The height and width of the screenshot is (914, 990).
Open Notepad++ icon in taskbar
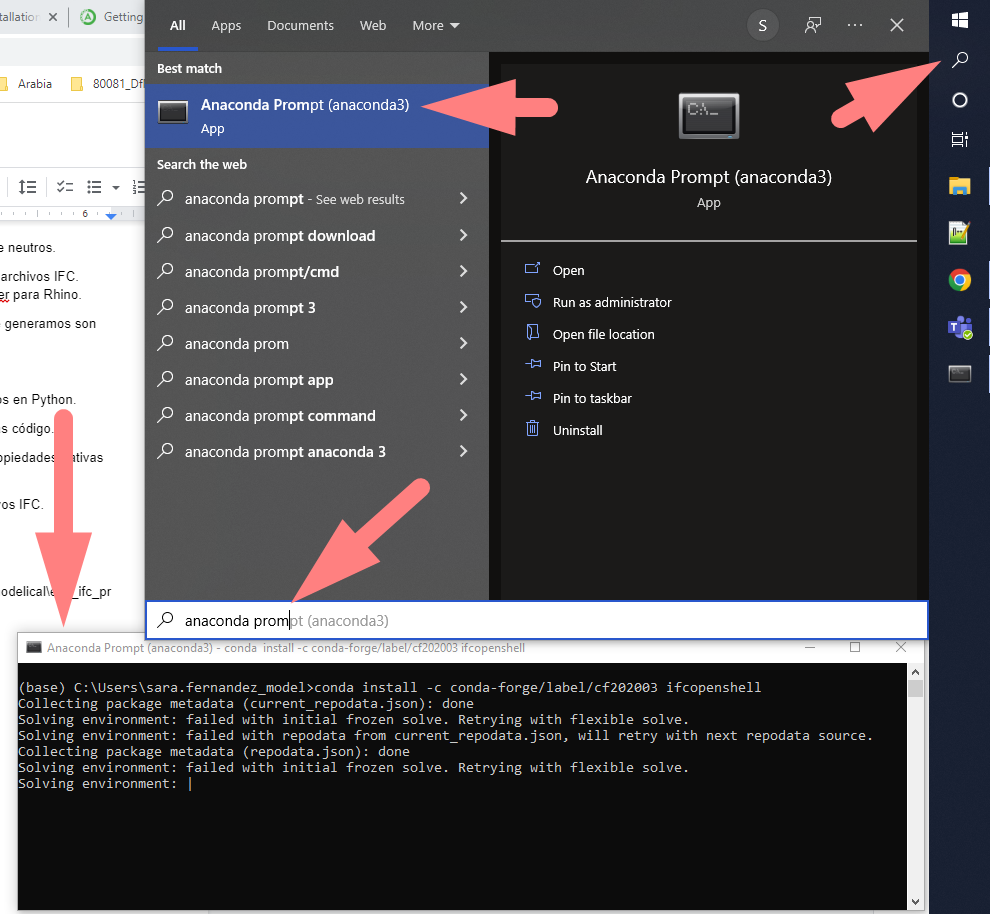(x=960, y=233)
